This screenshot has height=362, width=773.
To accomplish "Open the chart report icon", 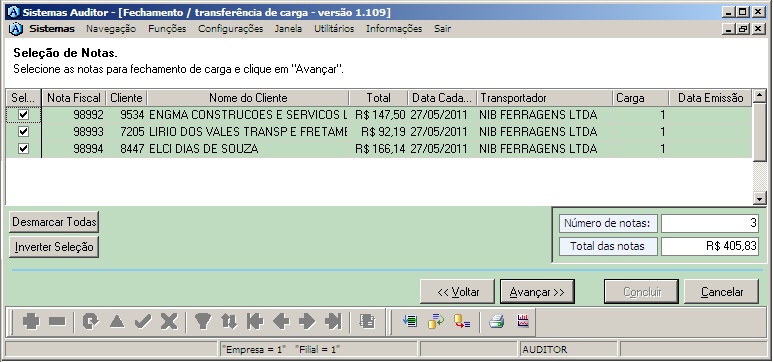I will click(523, 322).
